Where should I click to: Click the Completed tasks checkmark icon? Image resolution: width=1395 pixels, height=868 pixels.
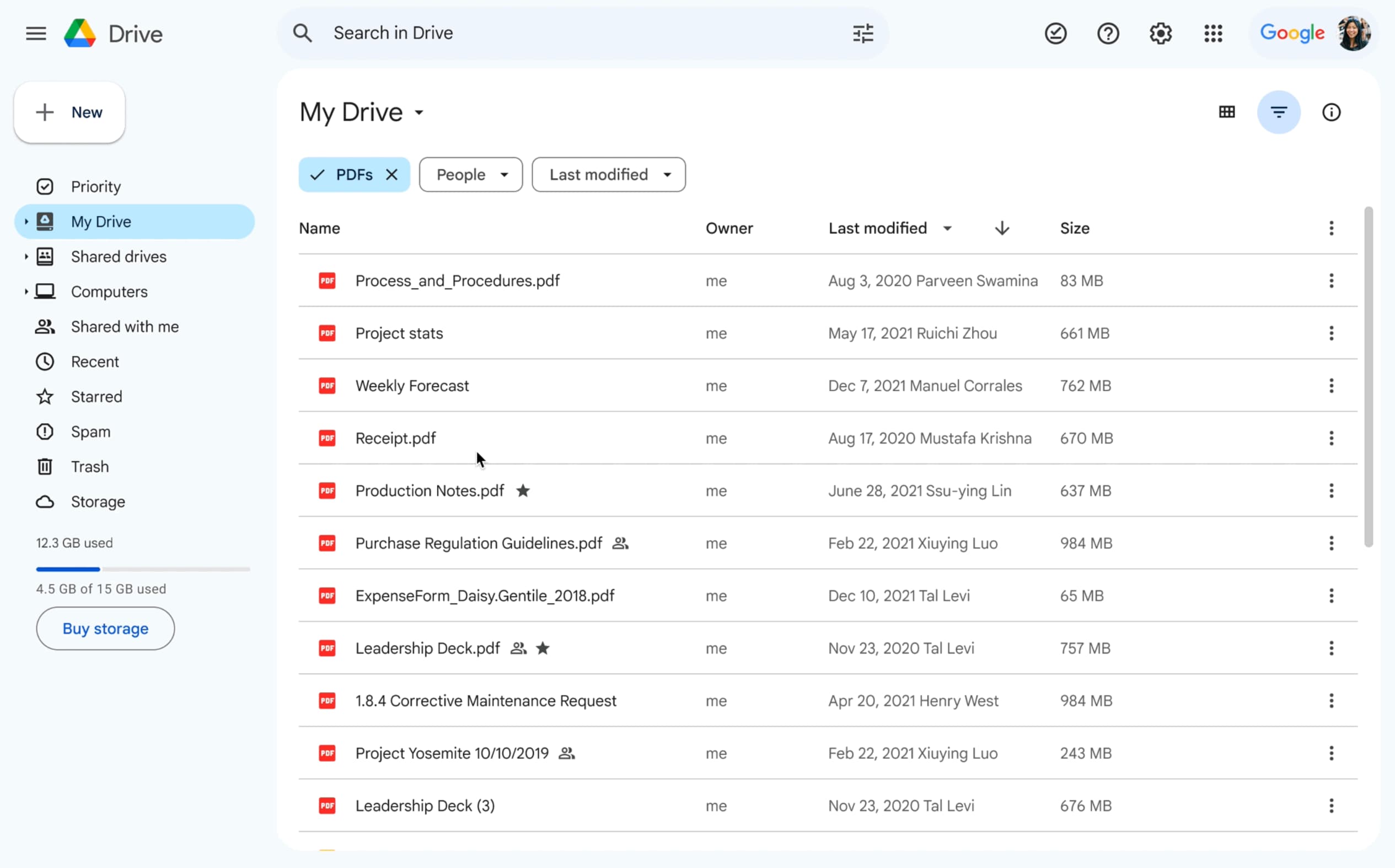[x=1056, y=33]
